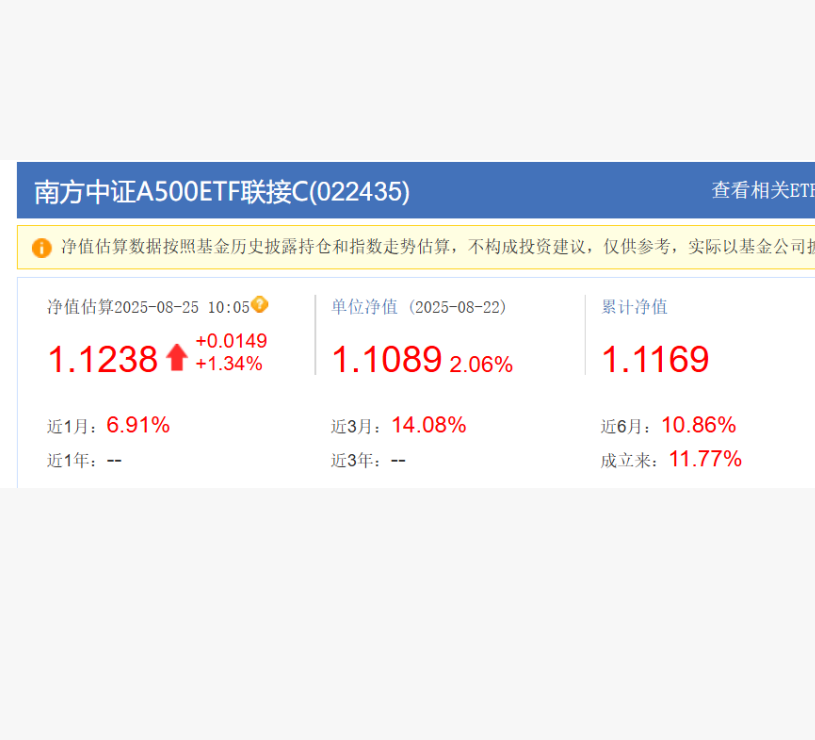This screenshot has width=815, height=740.
Task: Click the change percentage +1.34%
Action: pyautogui.click(x=229, y=364)
